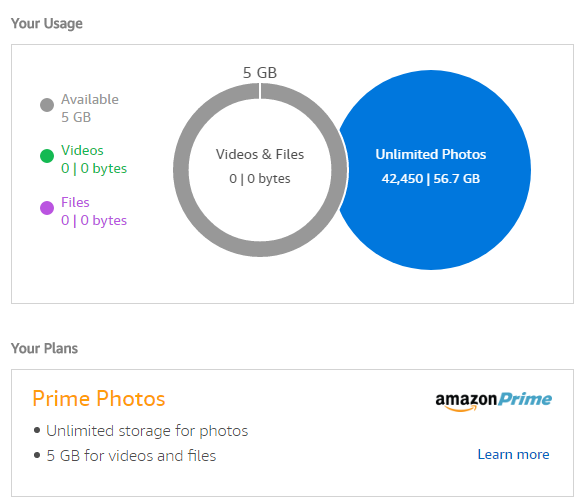Select the Files legend label
579x503 pixels.
(x=75, y=202)
